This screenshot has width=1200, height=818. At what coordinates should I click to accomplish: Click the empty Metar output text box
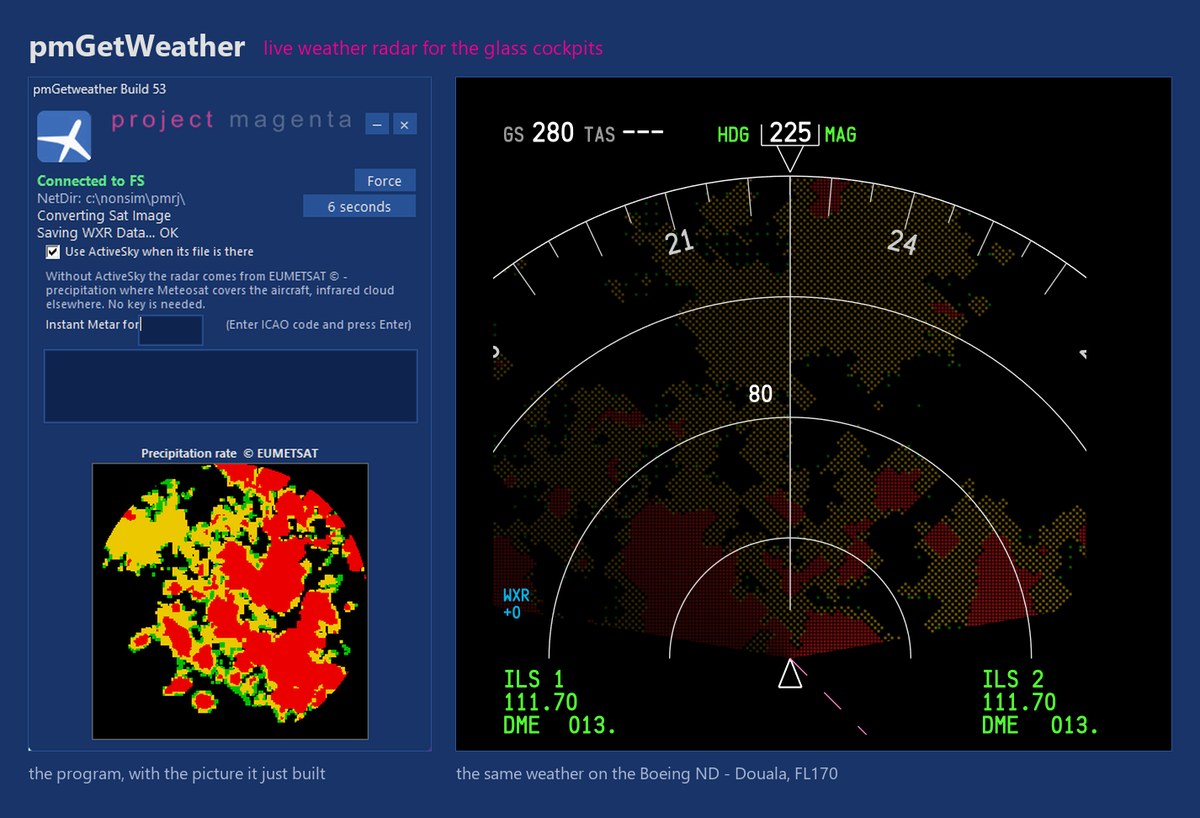point(230,386)
